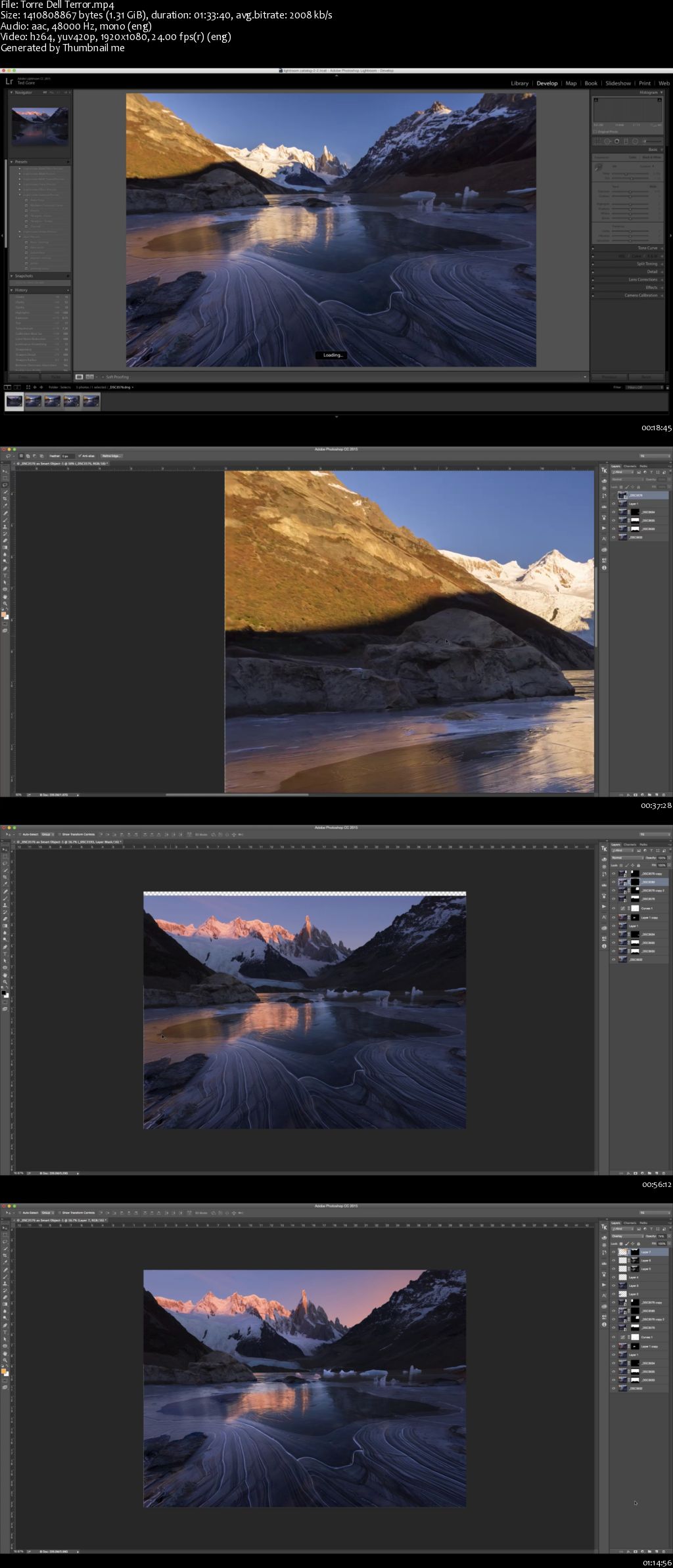Screen dimensions: 673x1568
Task: Click the TK panel icon in 00:37:28 frame
Action: point(604,470)
